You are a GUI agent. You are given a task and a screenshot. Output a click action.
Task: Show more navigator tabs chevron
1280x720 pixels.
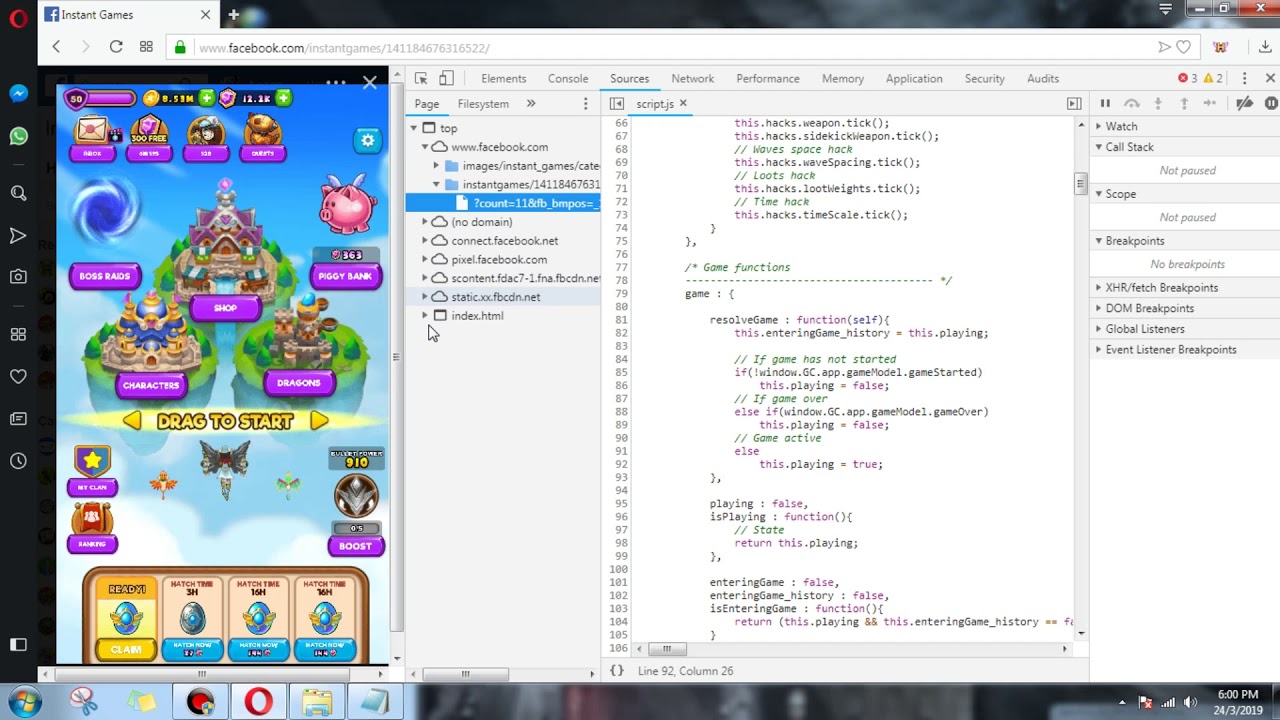pos(531,104)
